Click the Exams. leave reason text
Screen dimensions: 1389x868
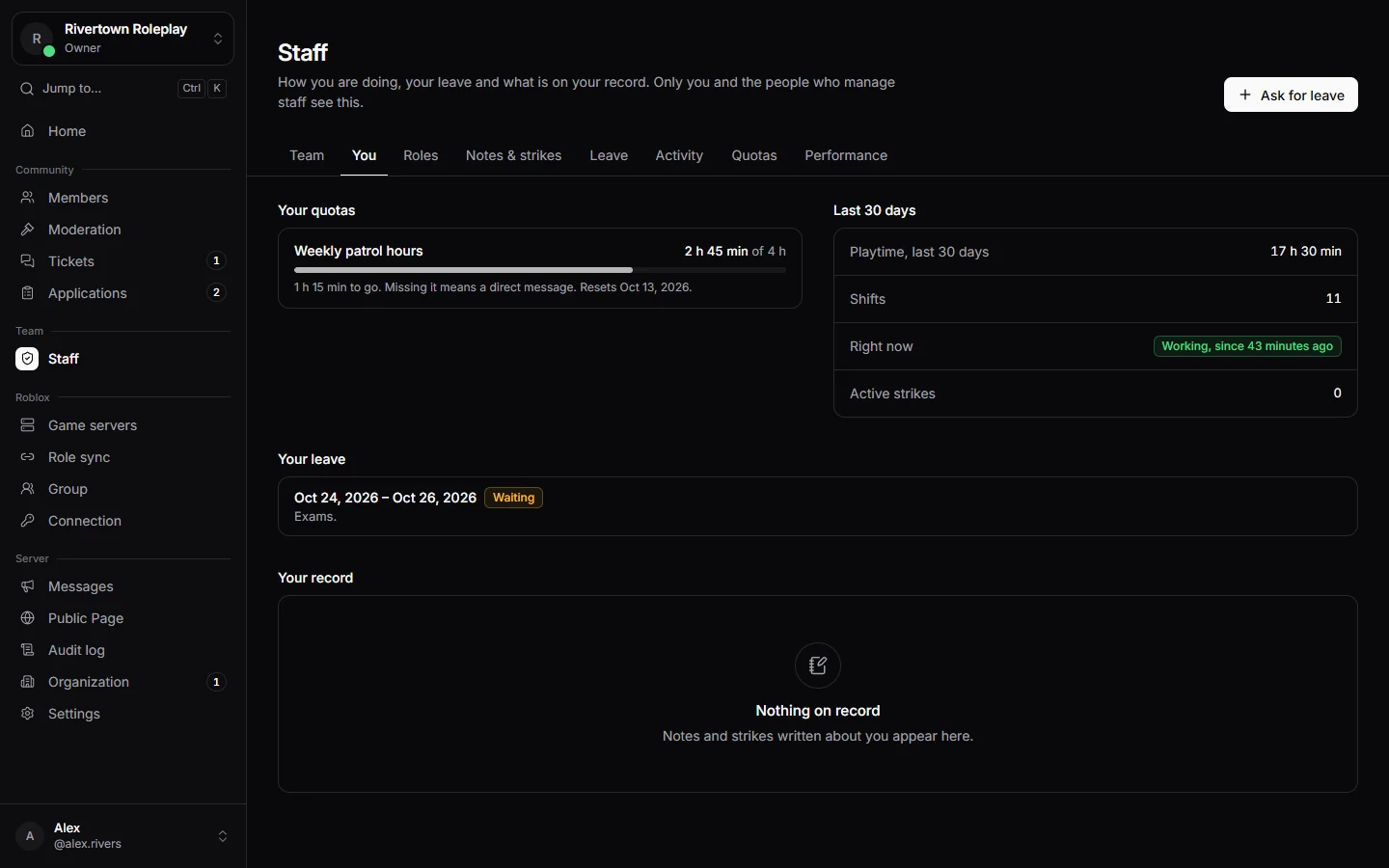click(315, 517)
